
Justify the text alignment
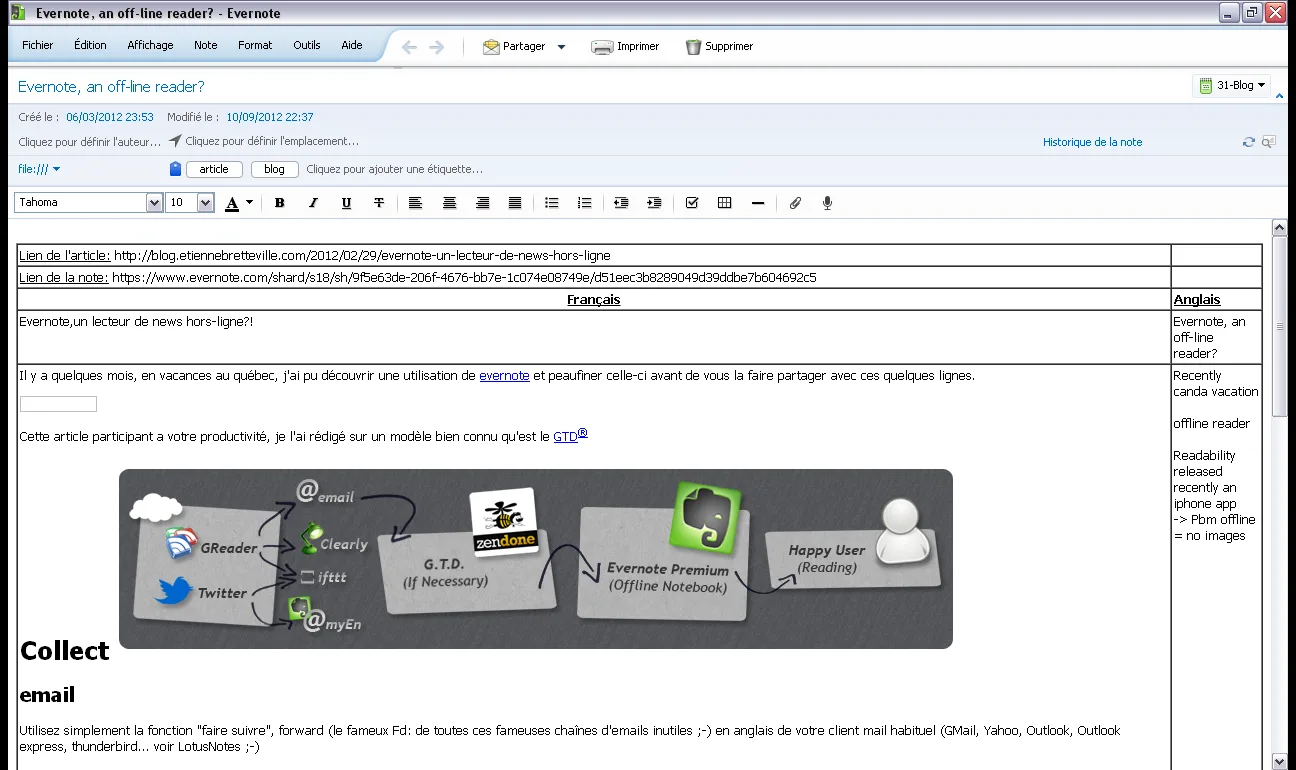pos(515,203)
